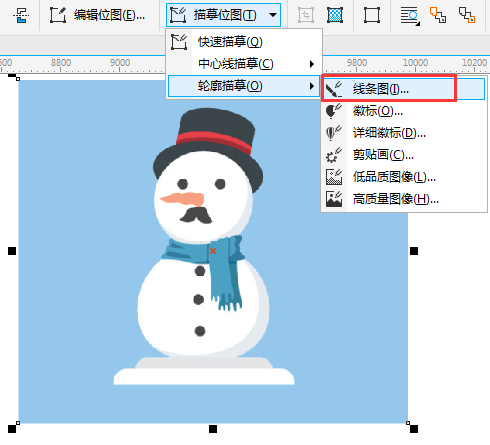Select 快速描摹(Q) menu item
Image resolution: width=490 pixels, height=445 pixels.
pos(244,42)
